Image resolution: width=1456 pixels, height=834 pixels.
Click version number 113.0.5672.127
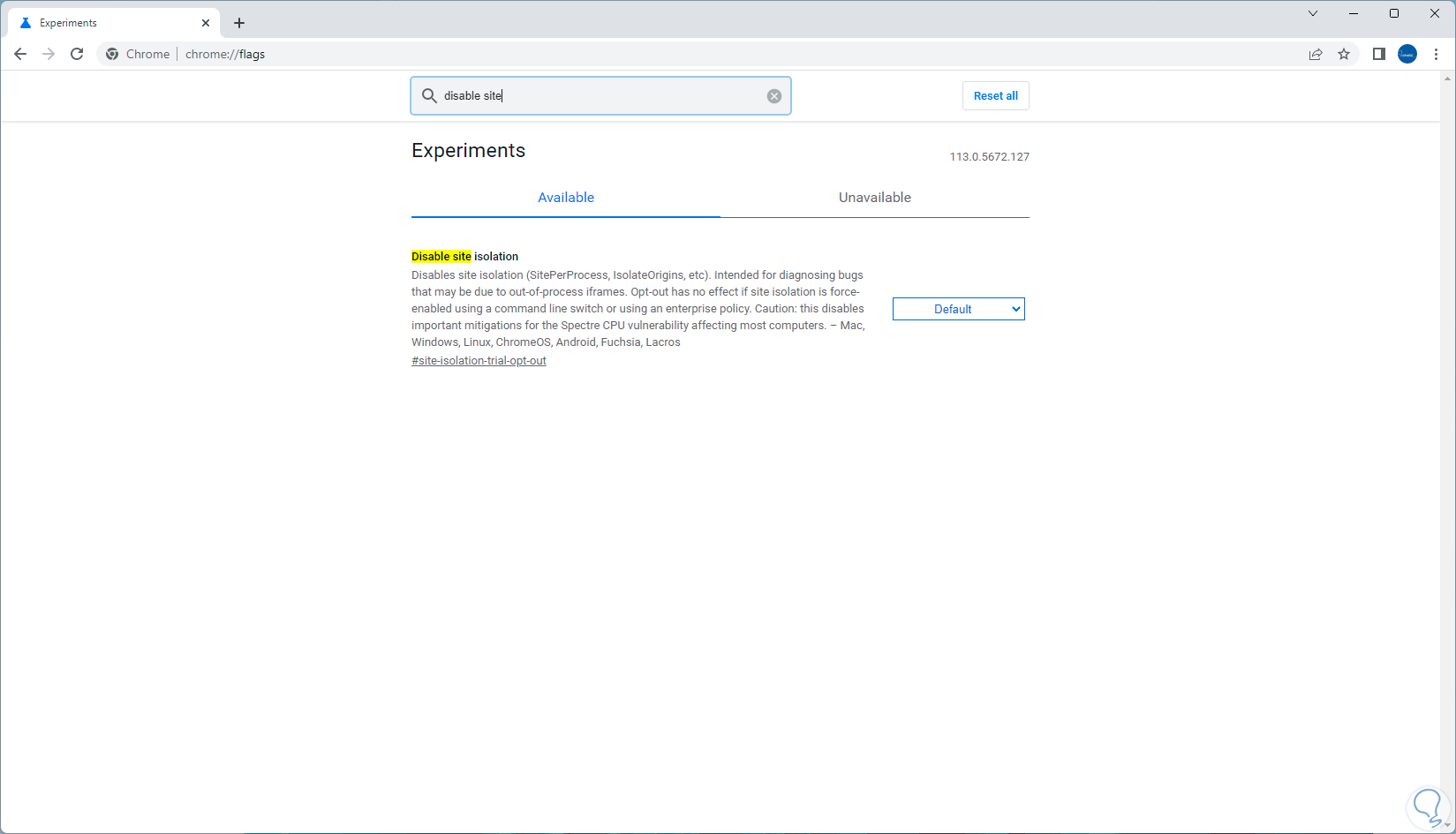click(990, 157)
